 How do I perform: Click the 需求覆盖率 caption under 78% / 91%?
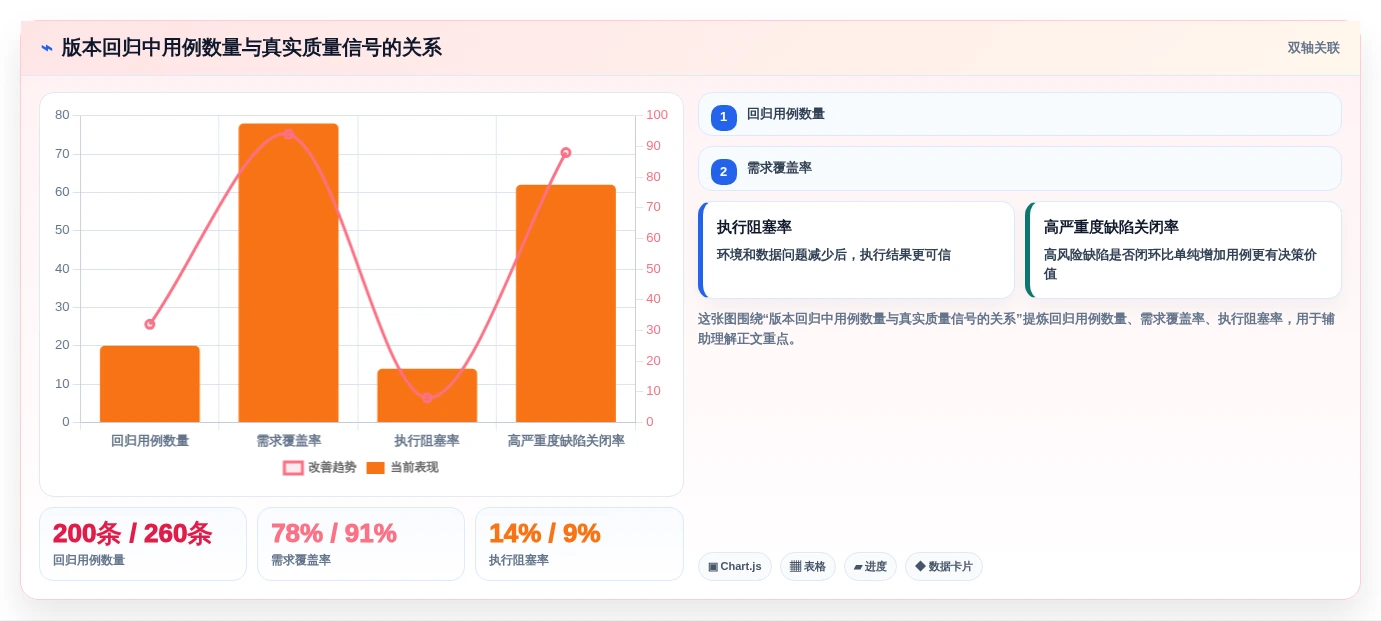tap(301, 560)
